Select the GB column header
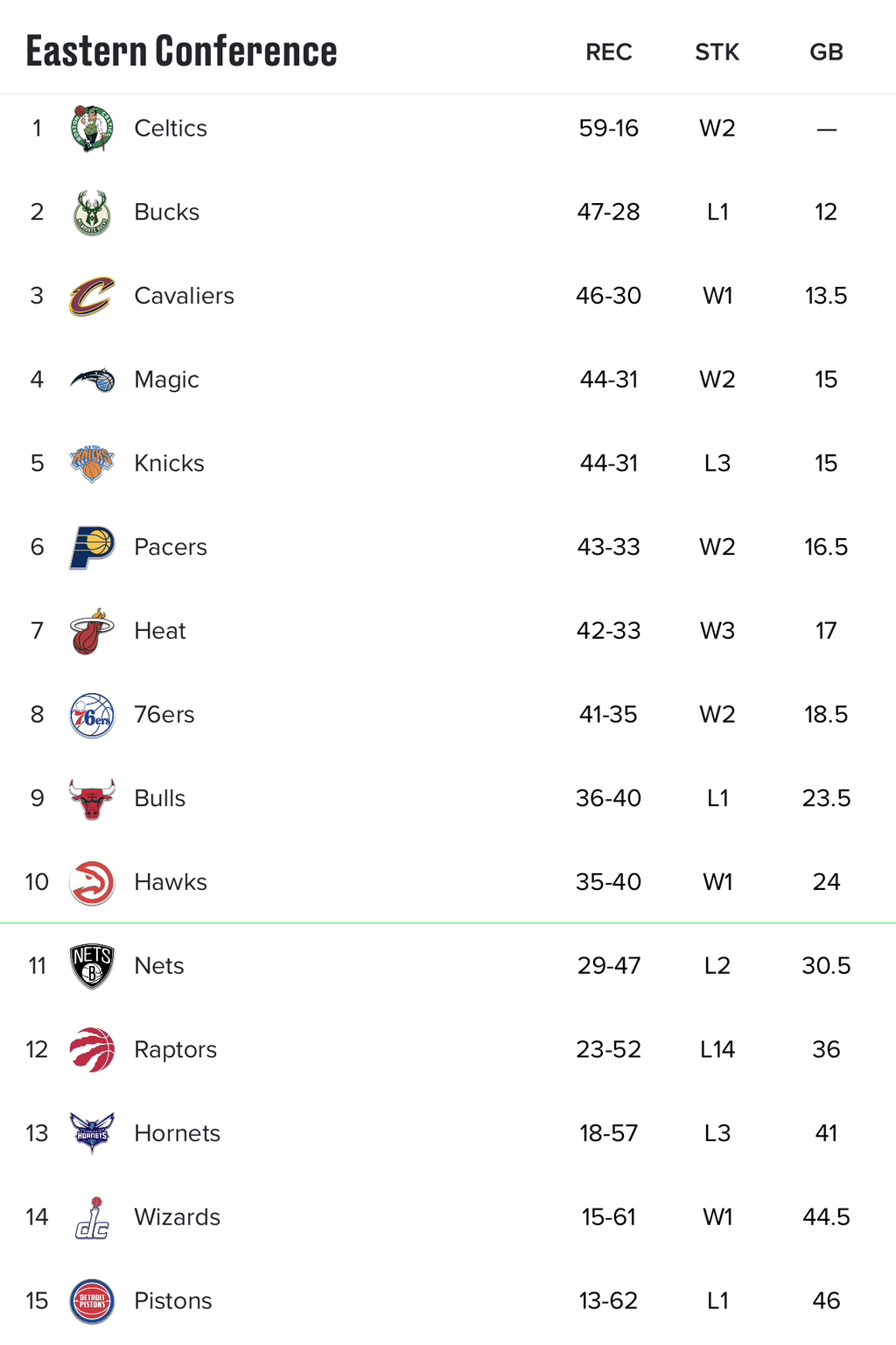The height and width of the screenshot is (1345, 896). (826, 53)
